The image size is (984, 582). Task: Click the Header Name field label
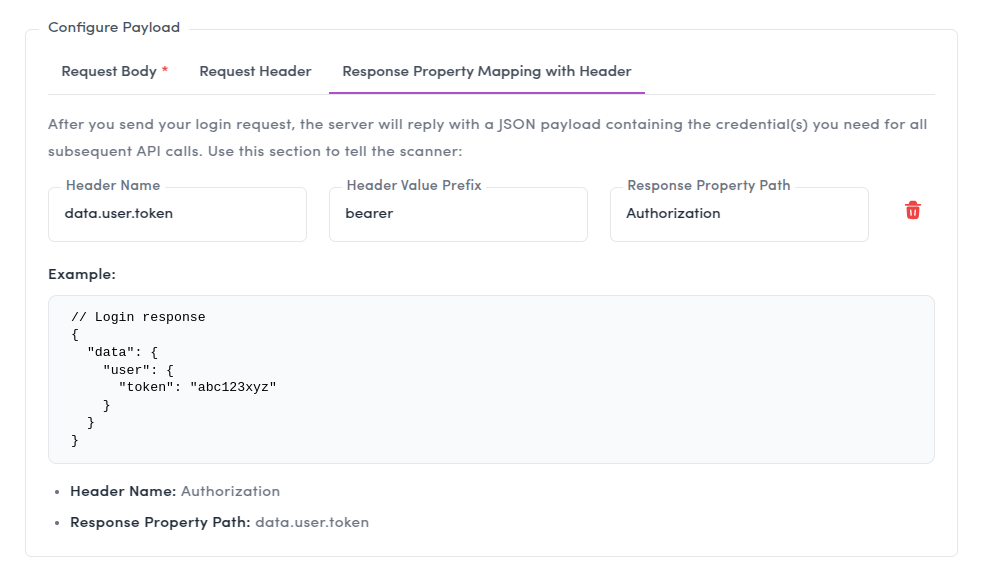click(x=113, y=186)
